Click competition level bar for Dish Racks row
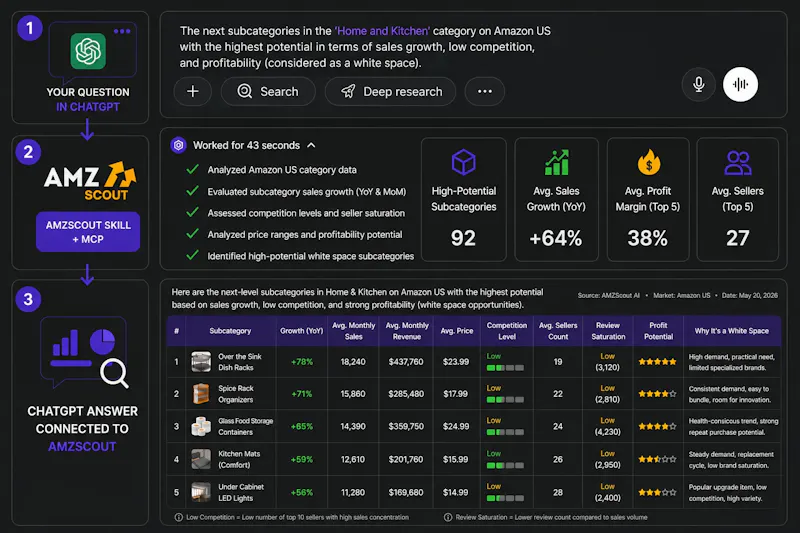This screenshot has width=800, height=533. point(505,368)
